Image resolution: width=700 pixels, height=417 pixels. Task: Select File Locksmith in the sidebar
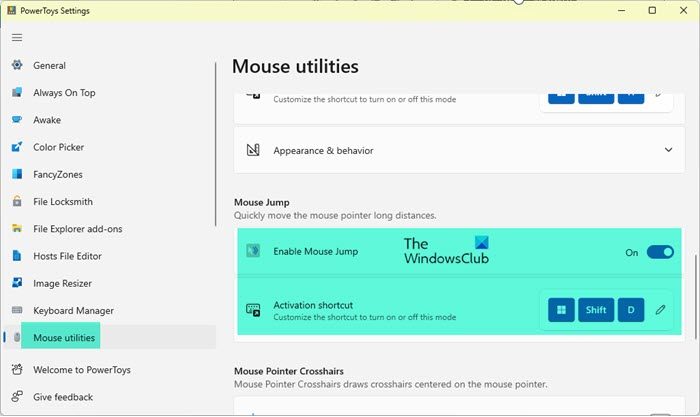(x=63, y=201)
